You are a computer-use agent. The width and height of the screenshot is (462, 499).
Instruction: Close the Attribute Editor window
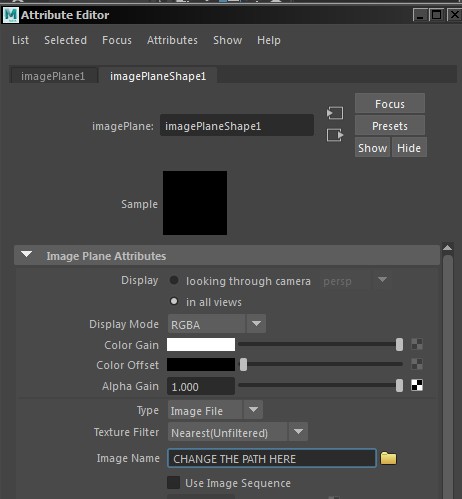click(454, 15)
